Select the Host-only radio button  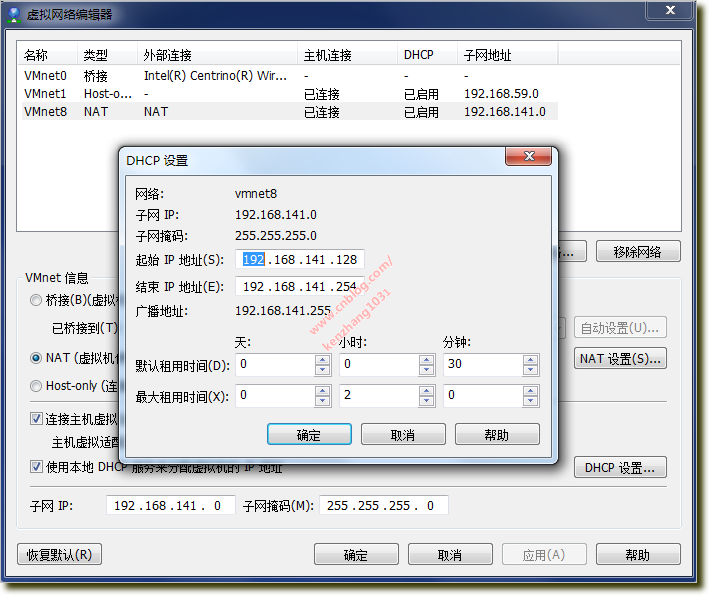click(36, 386)
